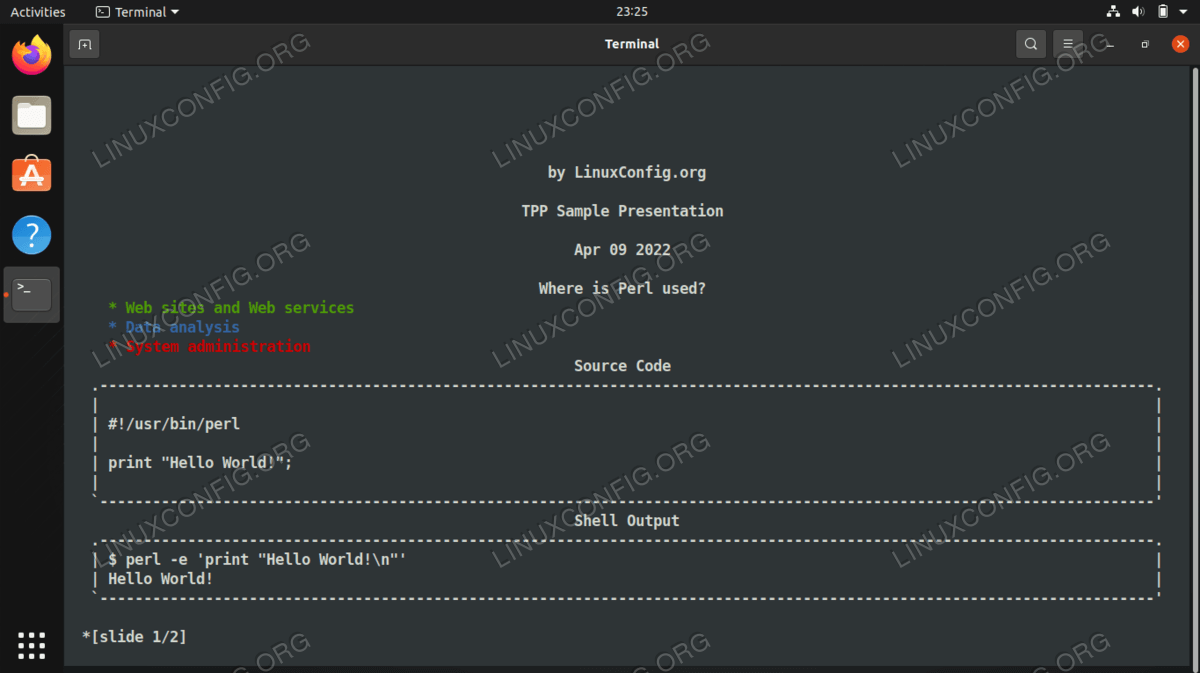1200x673 pixels.
Task: Close the Terminal window
Action: pyautogui.click(x=1180, y=44)
